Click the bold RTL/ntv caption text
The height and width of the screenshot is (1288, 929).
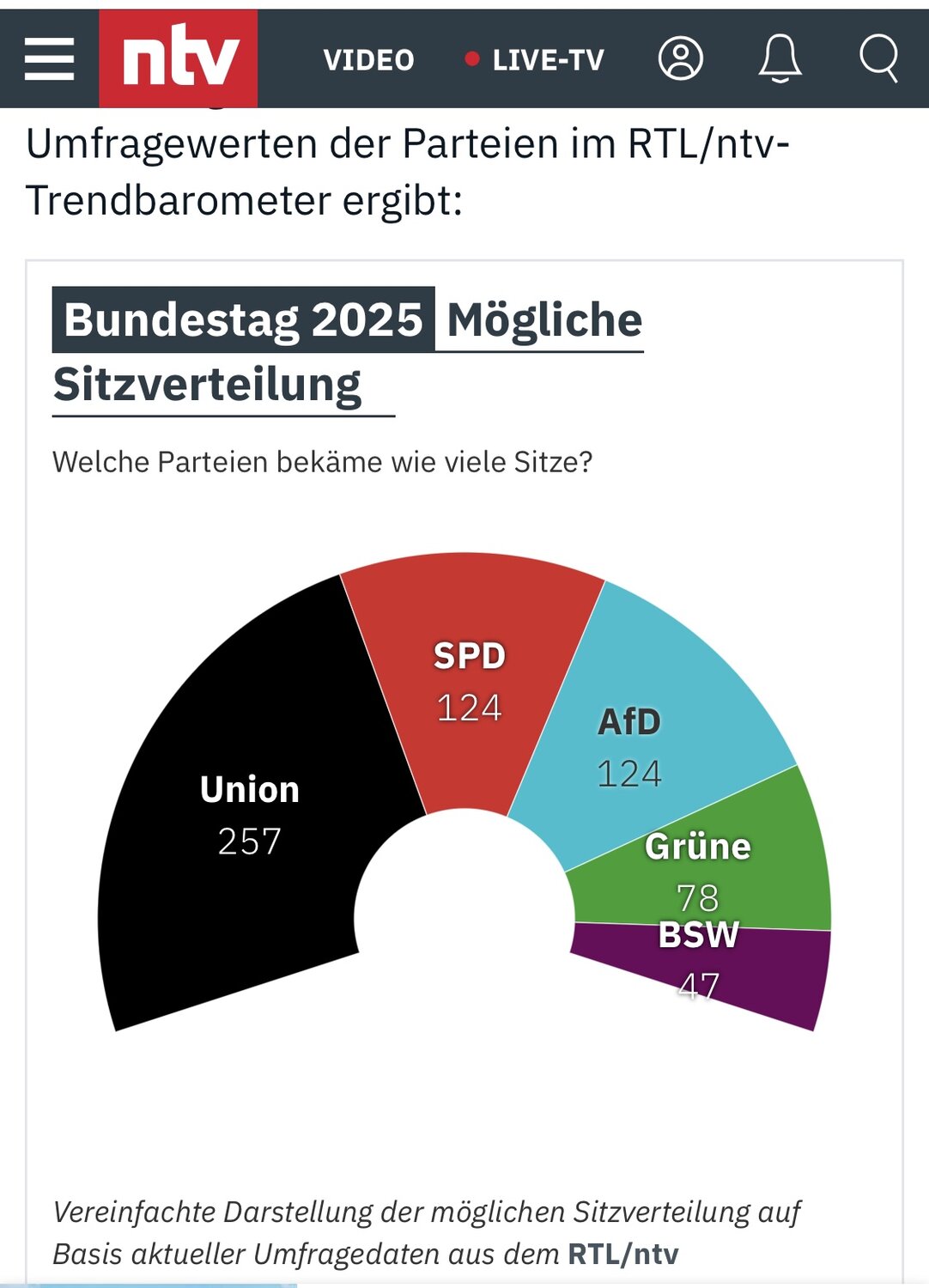[623, 1254]
